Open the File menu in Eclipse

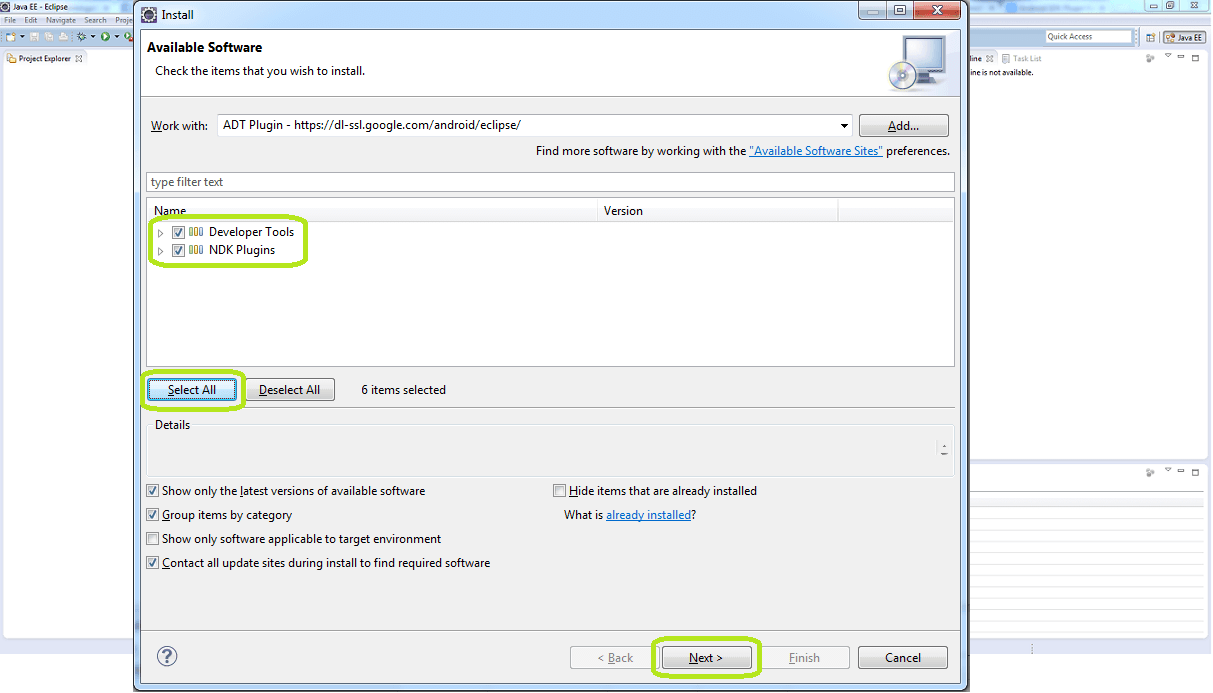[x=10, y=20]
